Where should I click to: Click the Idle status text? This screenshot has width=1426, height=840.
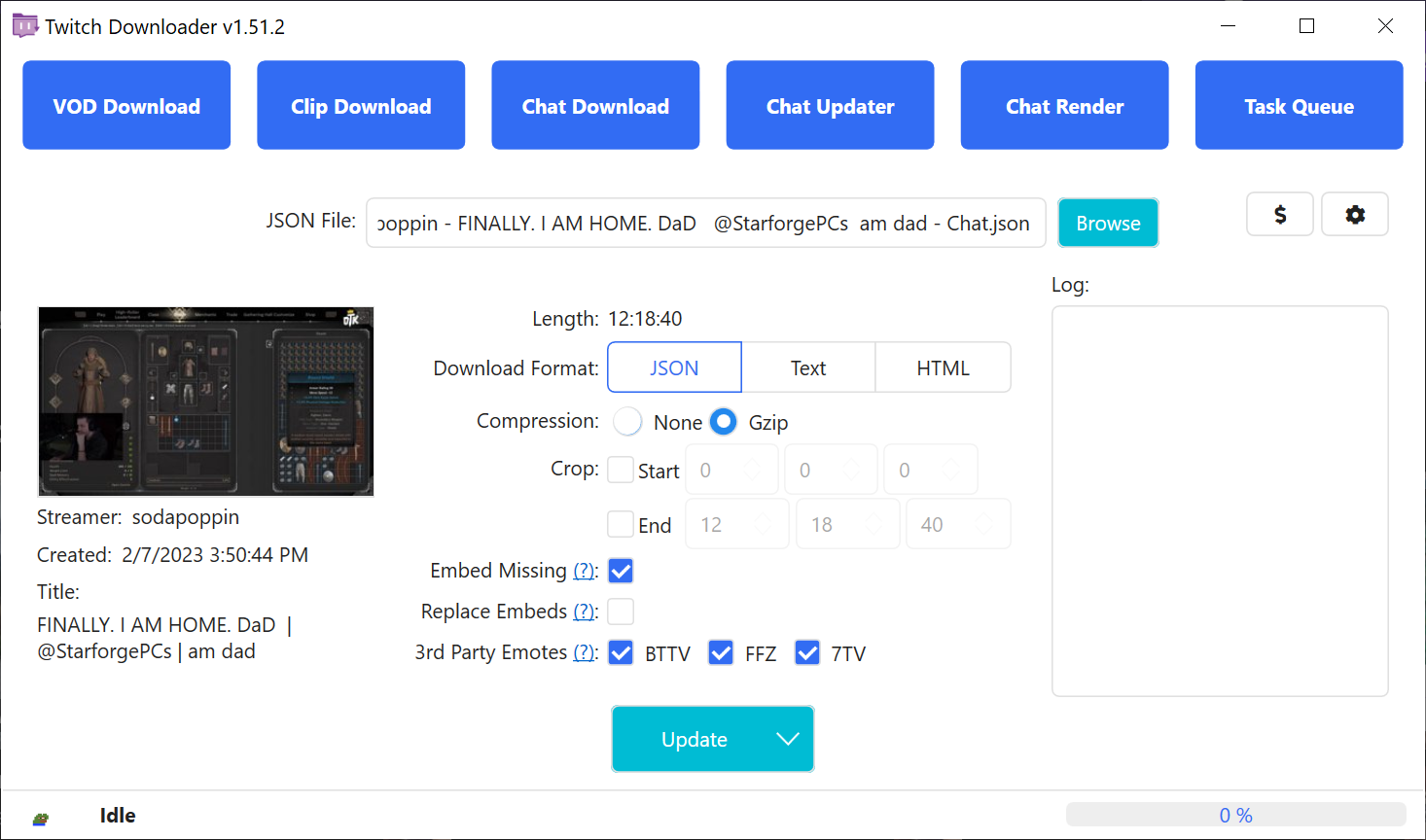click(x=118, y=815)
